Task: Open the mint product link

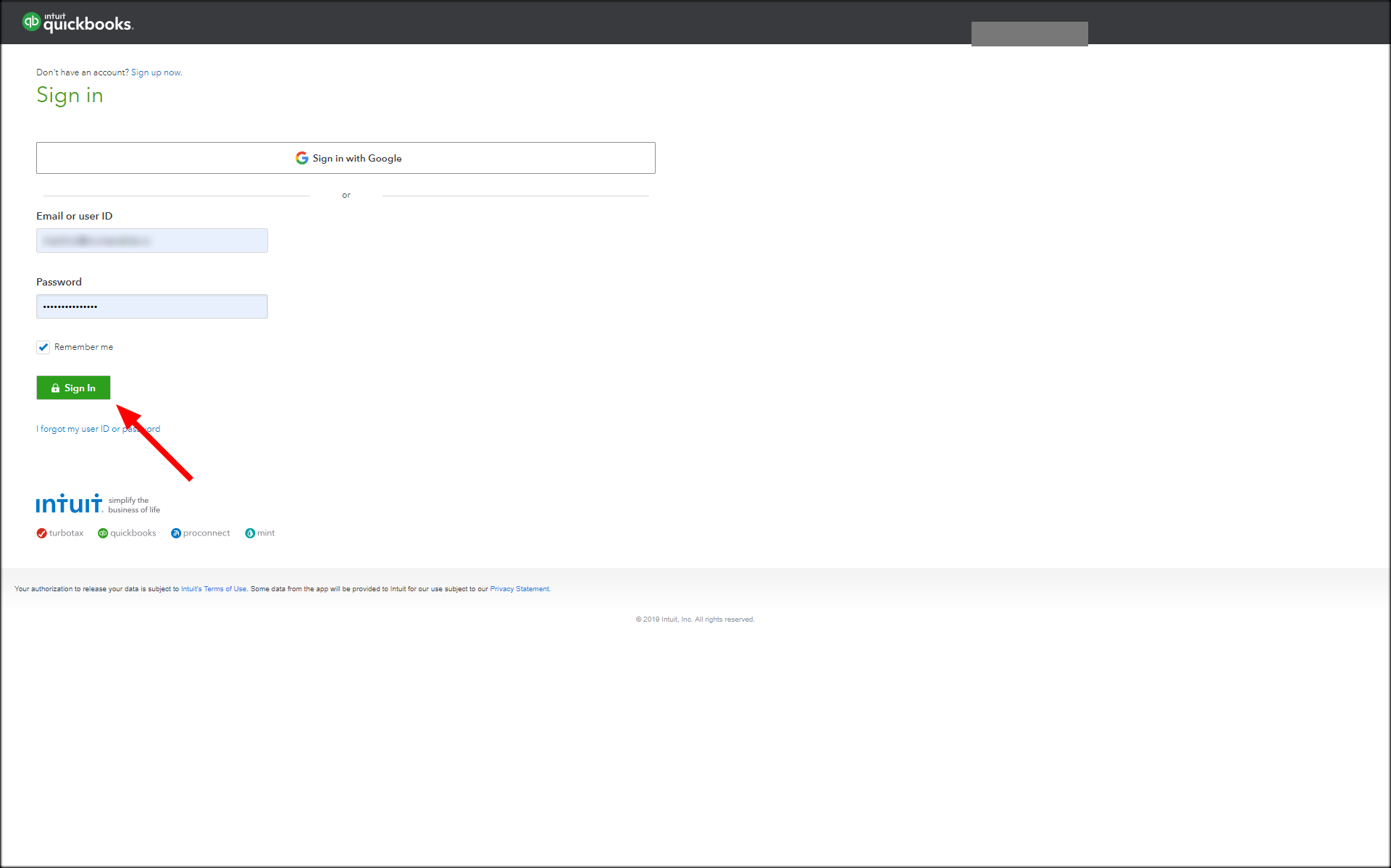Action: [260, 533]
